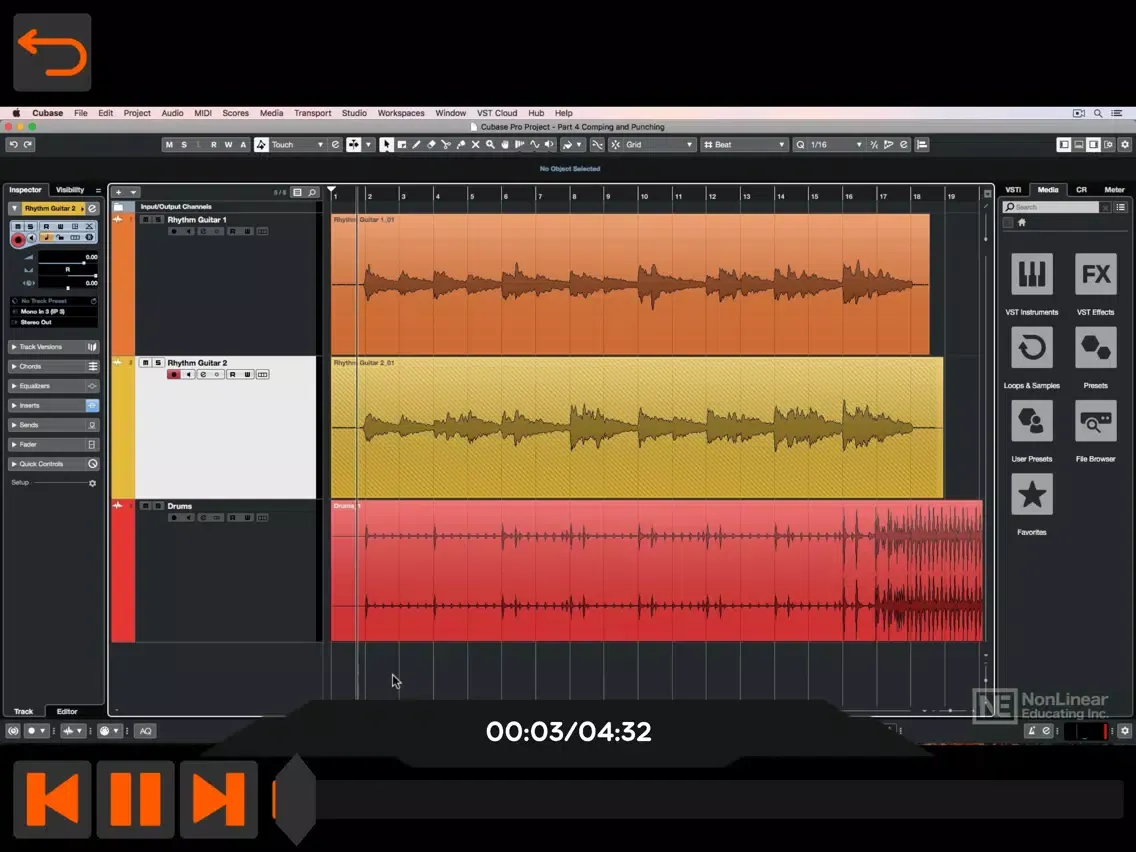Skip to next video button
Screen dimensions: 1136x852
(x=219, y=800)
